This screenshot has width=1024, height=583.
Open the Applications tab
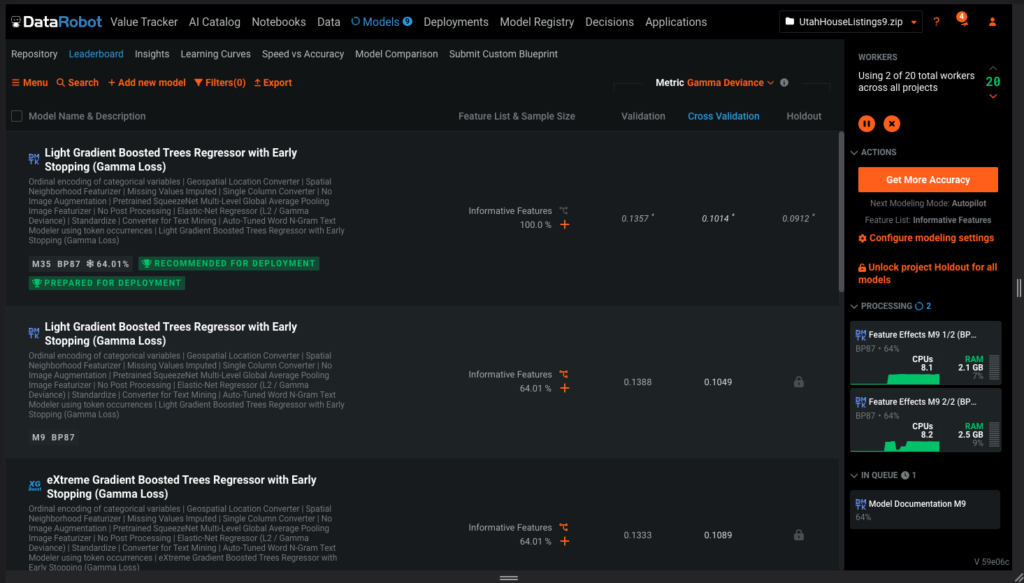(676, 22)
